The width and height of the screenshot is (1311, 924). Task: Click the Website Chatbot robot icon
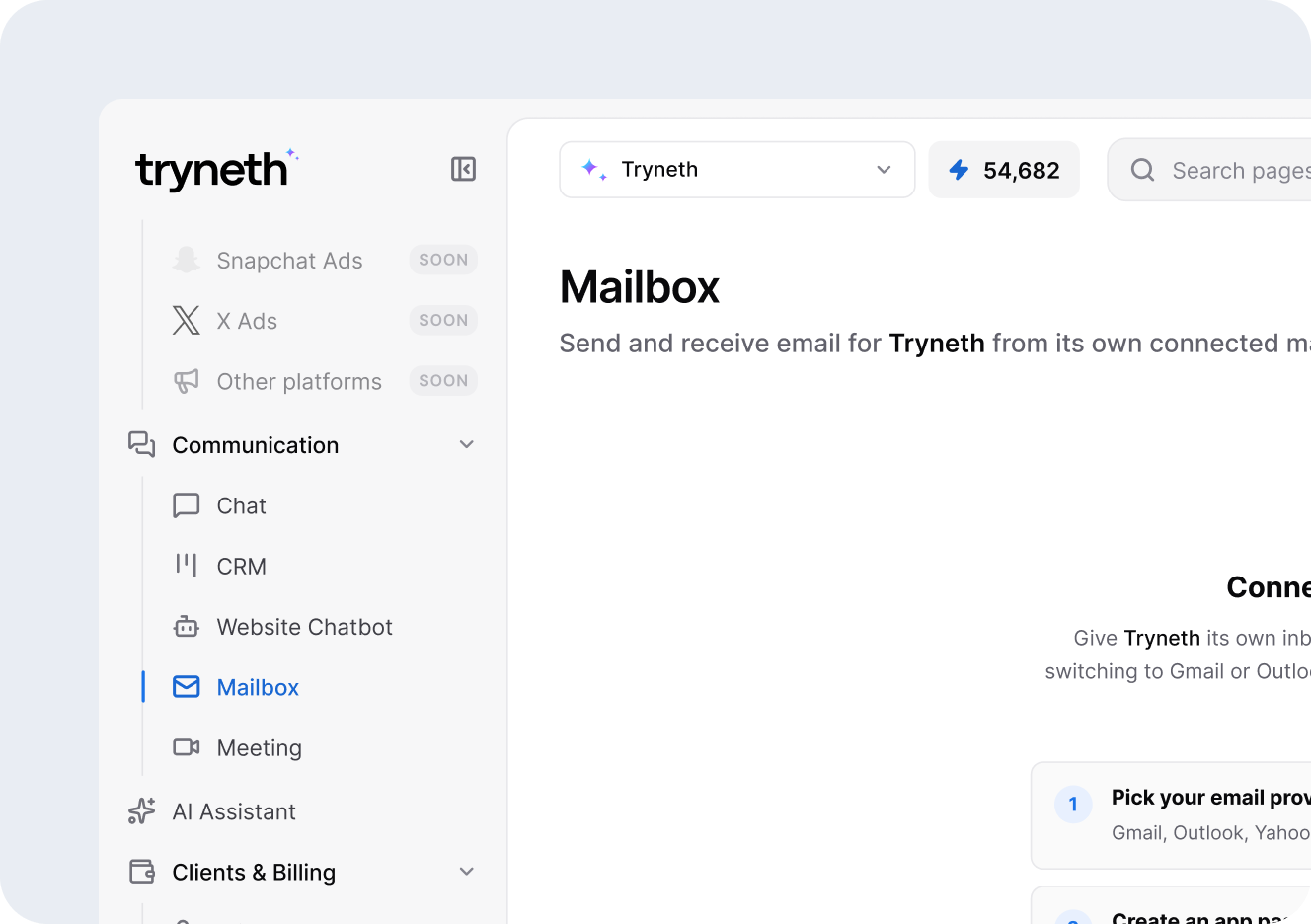click(186, 626)
